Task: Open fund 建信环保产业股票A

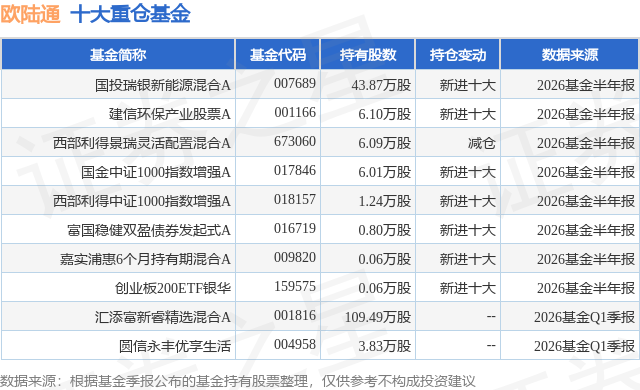Action: [x=170, y=114]
